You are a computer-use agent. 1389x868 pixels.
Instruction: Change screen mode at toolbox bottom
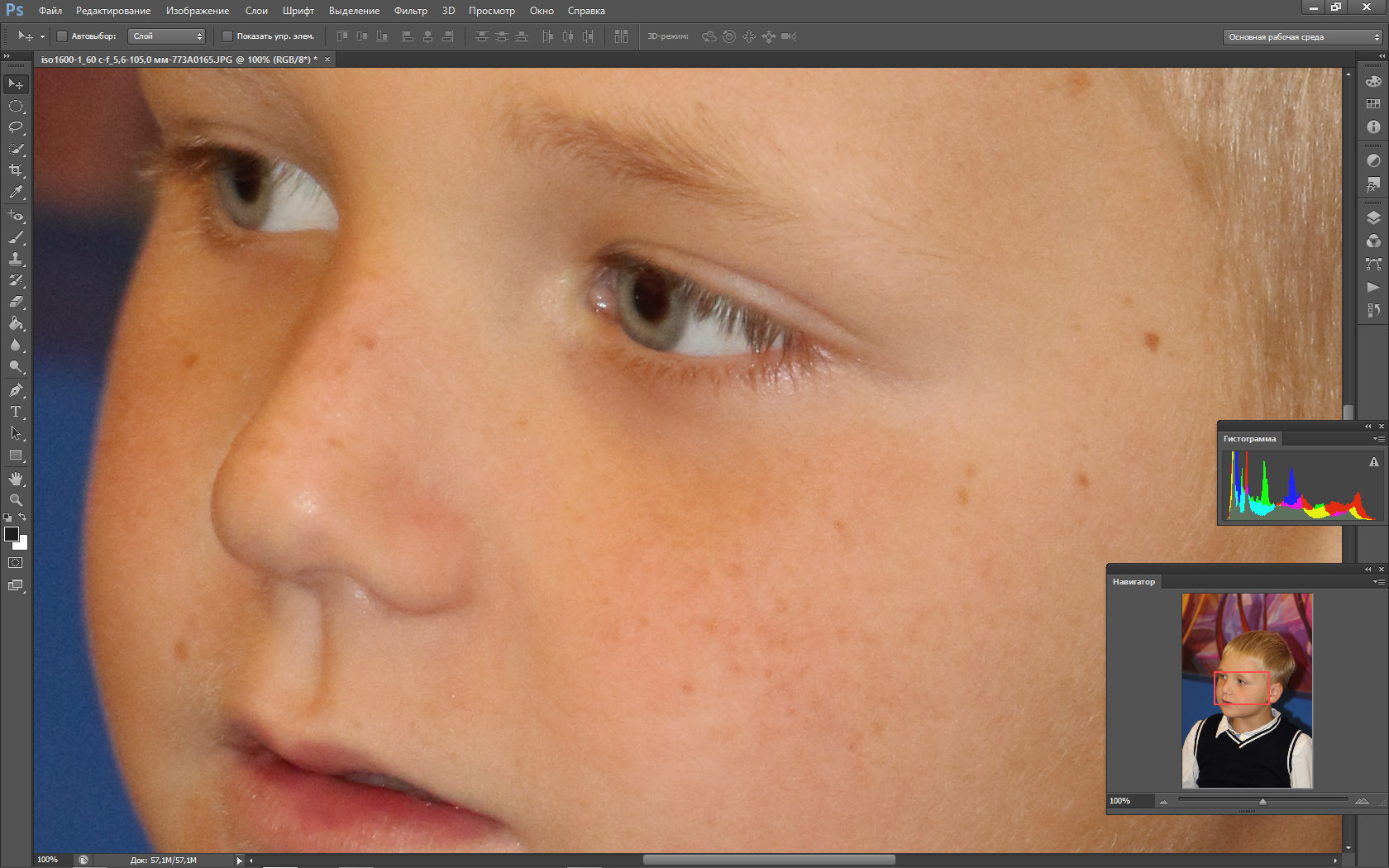16,585
